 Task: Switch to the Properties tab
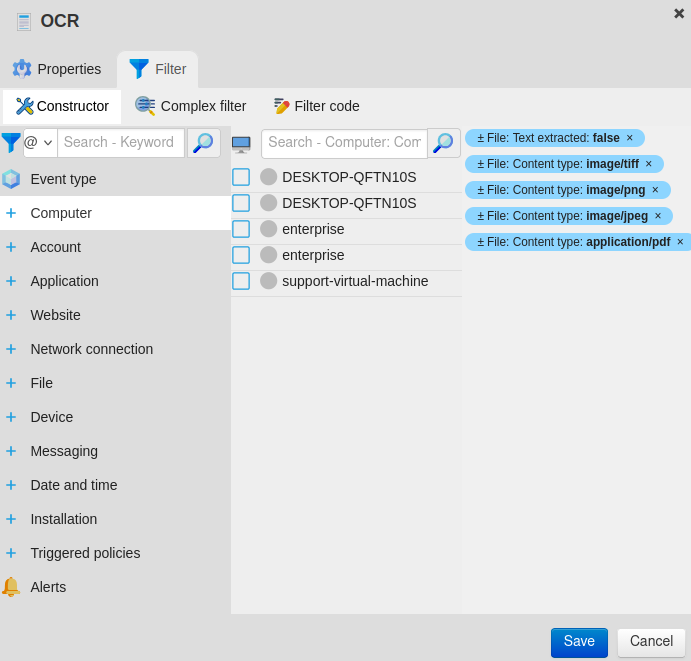click(x=57, y=69)
